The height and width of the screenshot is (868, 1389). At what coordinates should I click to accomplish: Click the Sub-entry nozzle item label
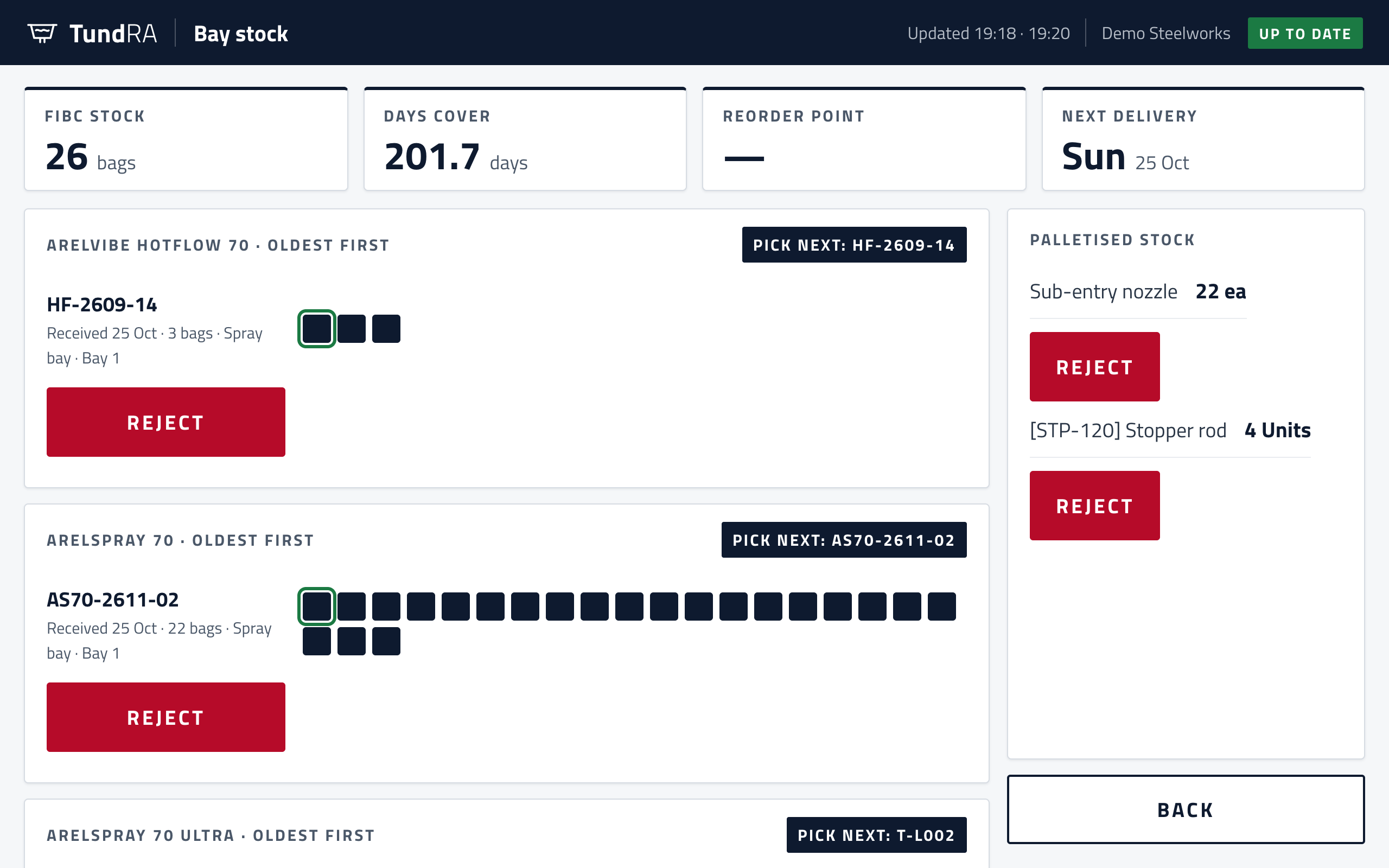(1103, 292)
